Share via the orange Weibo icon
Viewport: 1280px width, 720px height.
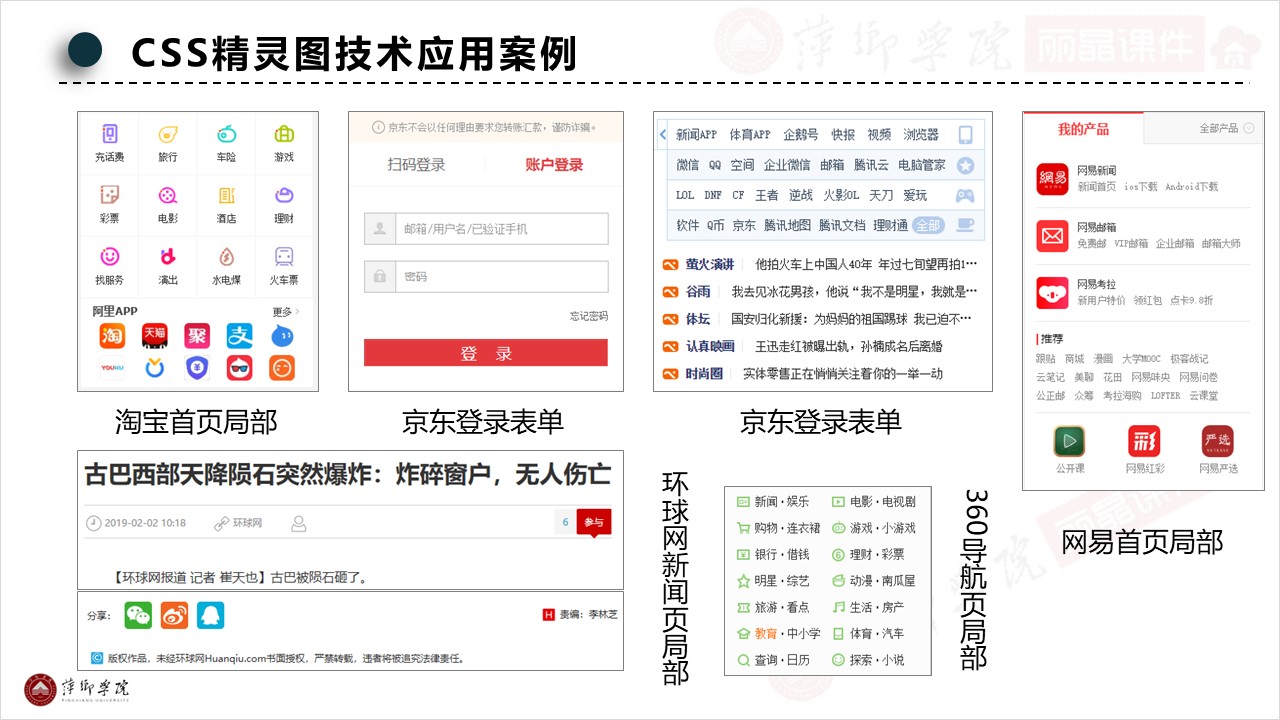tap(174, 615)
